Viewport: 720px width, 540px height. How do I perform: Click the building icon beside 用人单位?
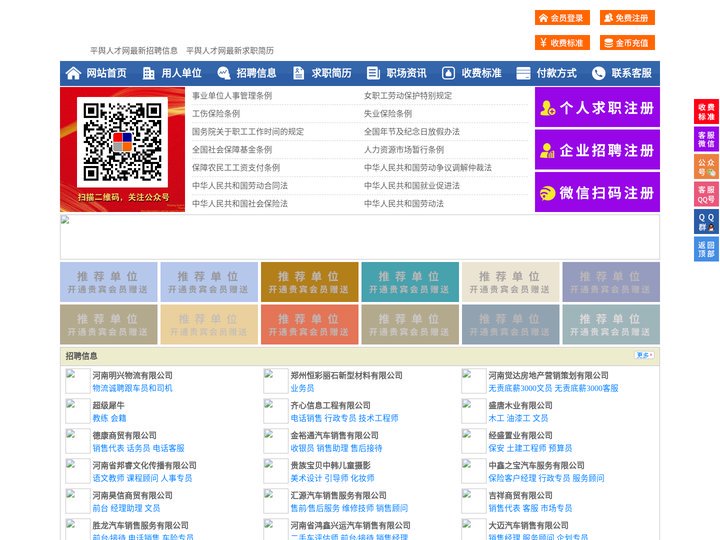pos(148,73)
